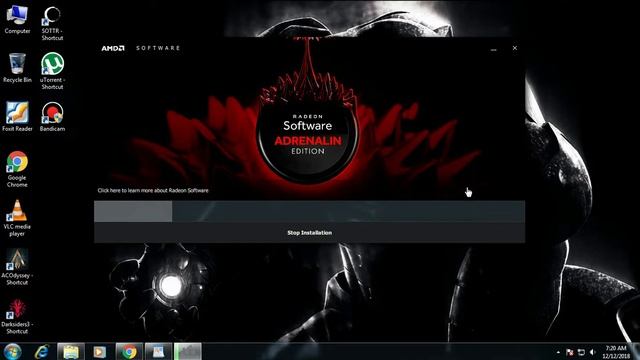Screen dimensions: 640x360
Task: Select Google Chrome desktop shortcut
Action: (x=17, y=169)
